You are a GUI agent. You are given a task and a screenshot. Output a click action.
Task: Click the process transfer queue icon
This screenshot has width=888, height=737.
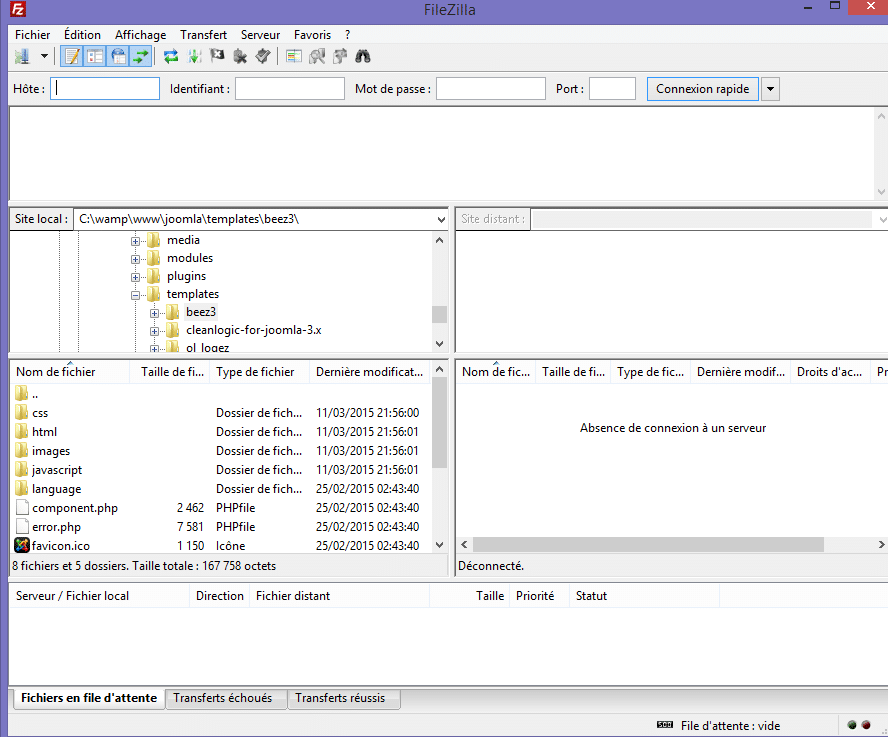point(194,56)
